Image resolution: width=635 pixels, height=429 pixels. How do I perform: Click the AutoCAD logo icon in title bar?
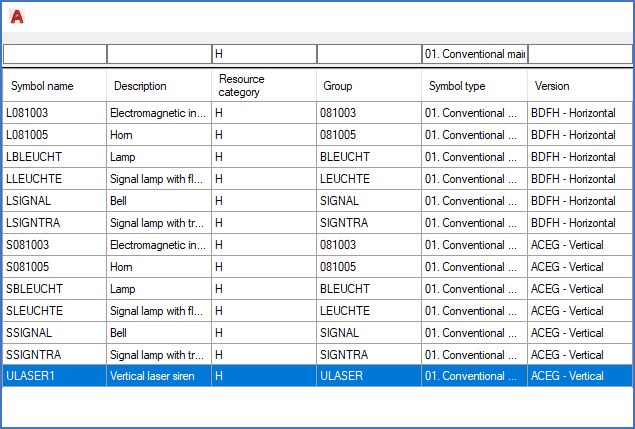coord(17,17)
